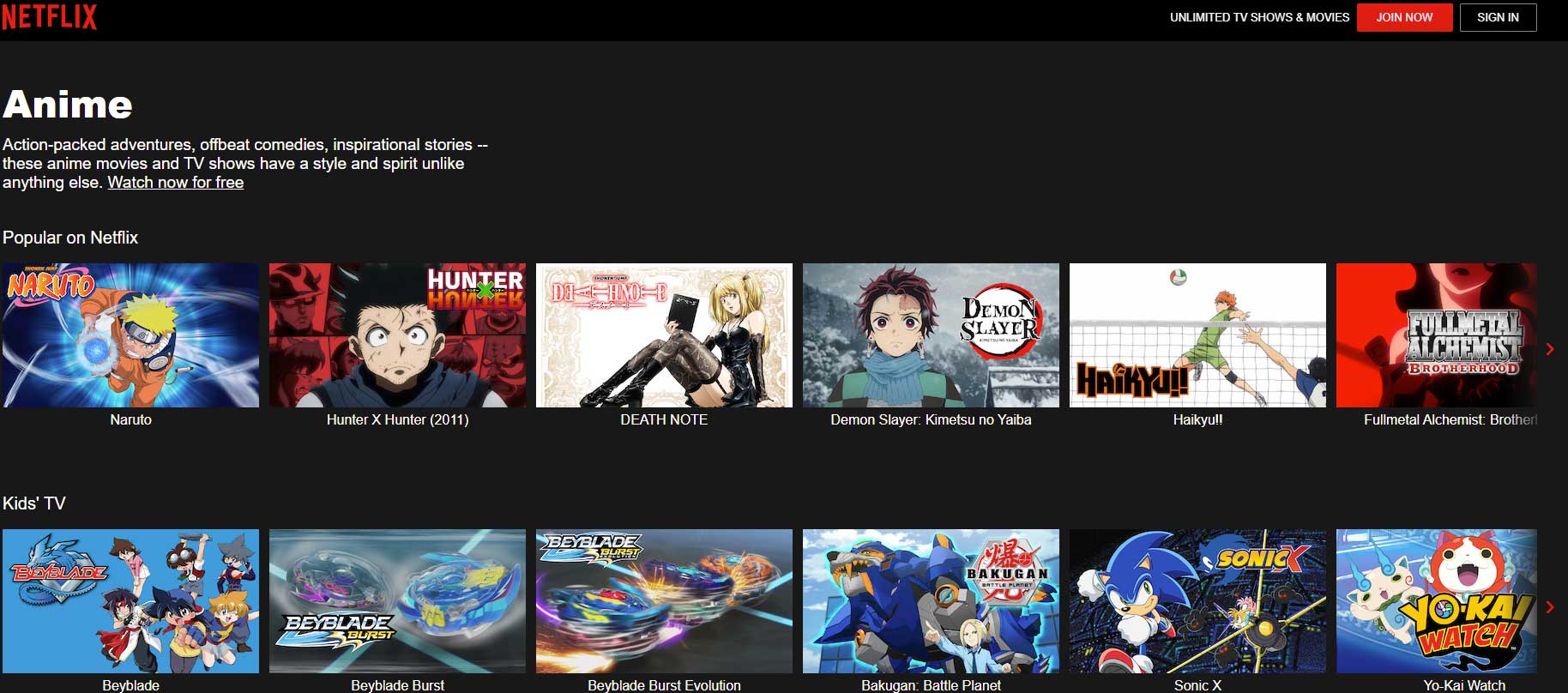Viewport: 1568px width, 693px height.
Task: Click the Popular on Netflix heading
Action: pos(70,238)
